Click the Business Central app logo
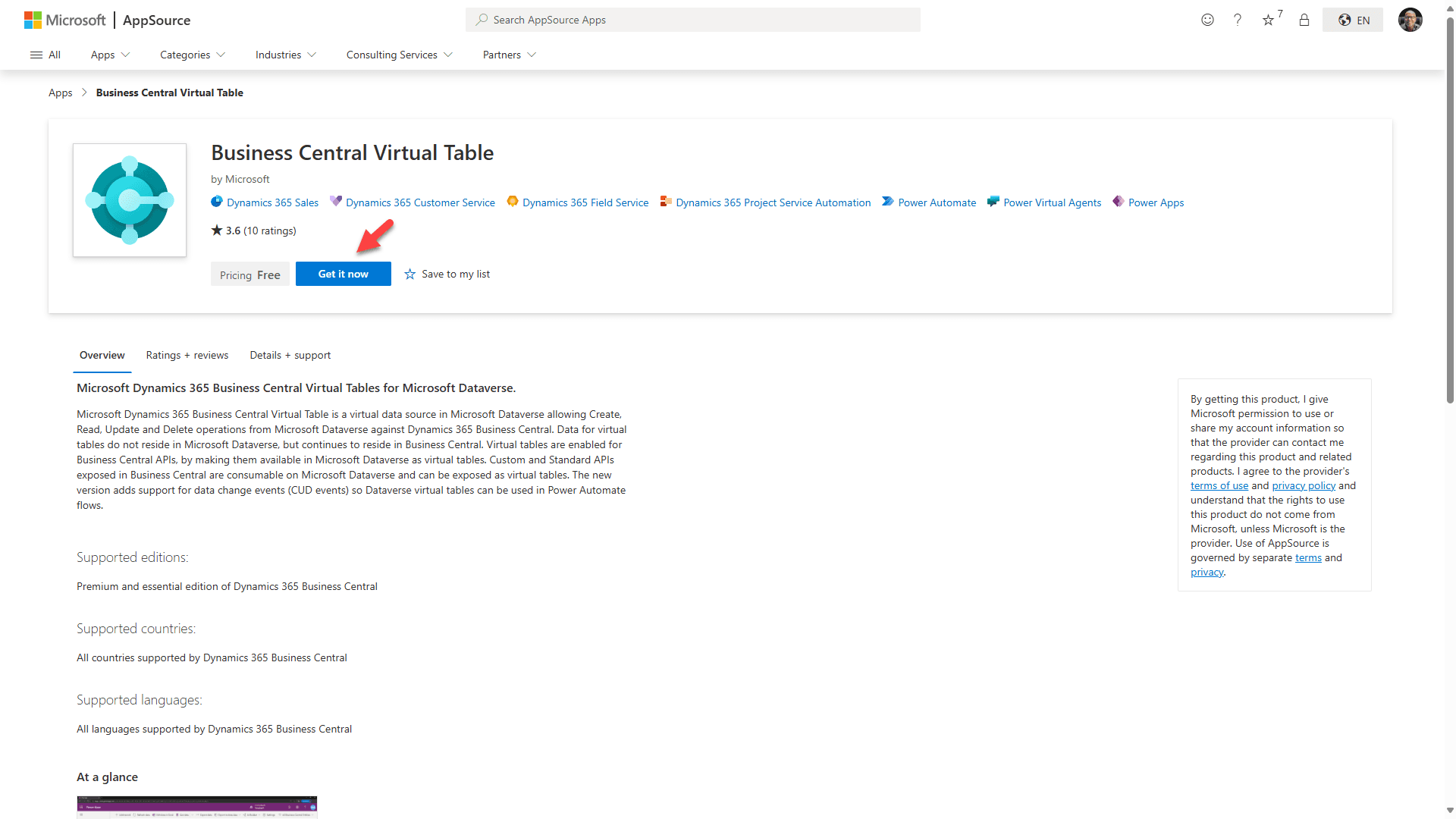 [x=130, y=200]
